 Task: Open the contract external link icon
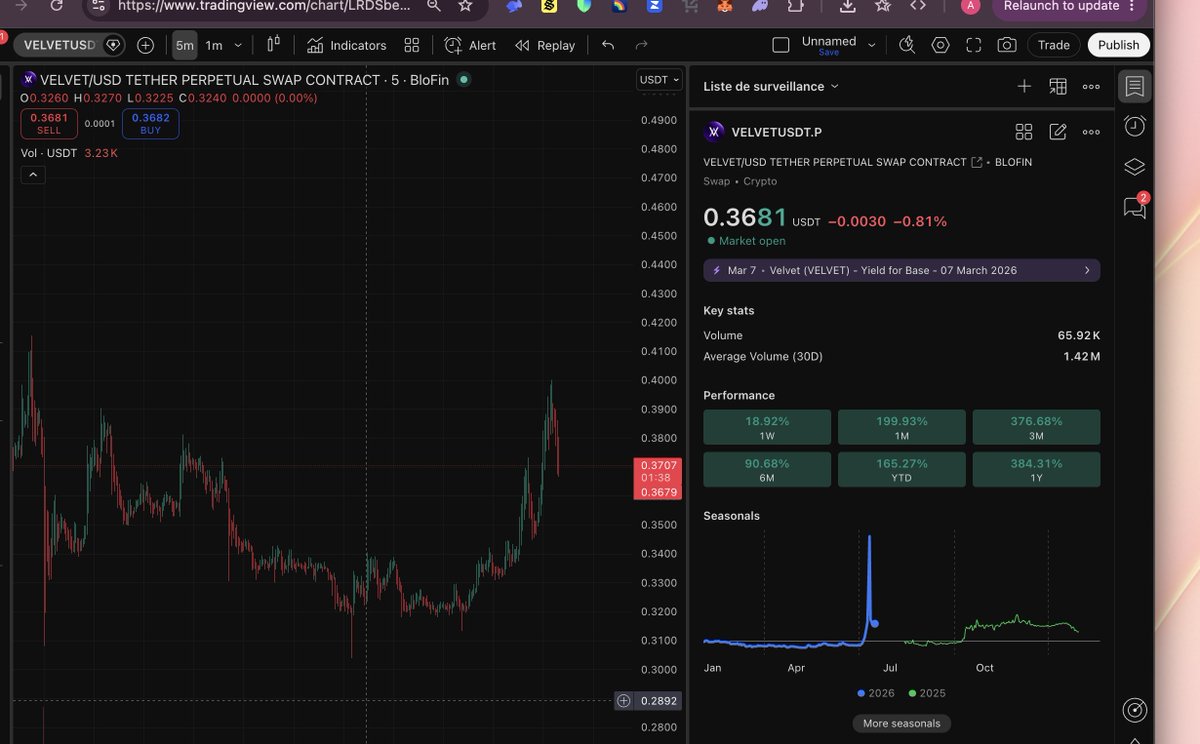(977, 162)
